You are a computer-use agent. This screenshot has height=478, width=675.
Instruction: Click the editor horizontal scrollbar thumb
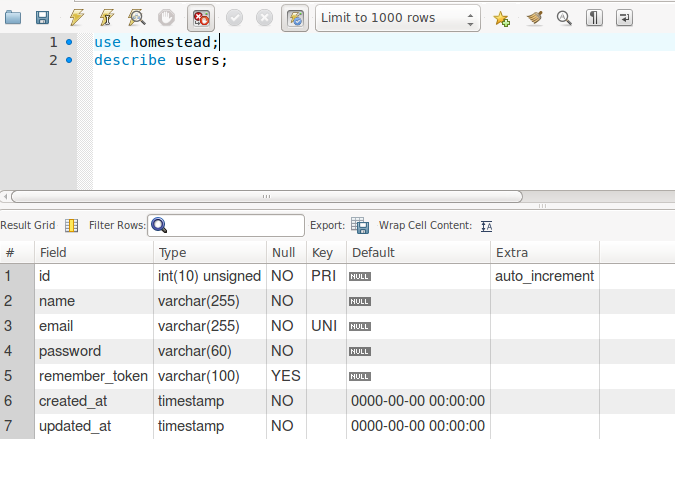tap(267, 197)
